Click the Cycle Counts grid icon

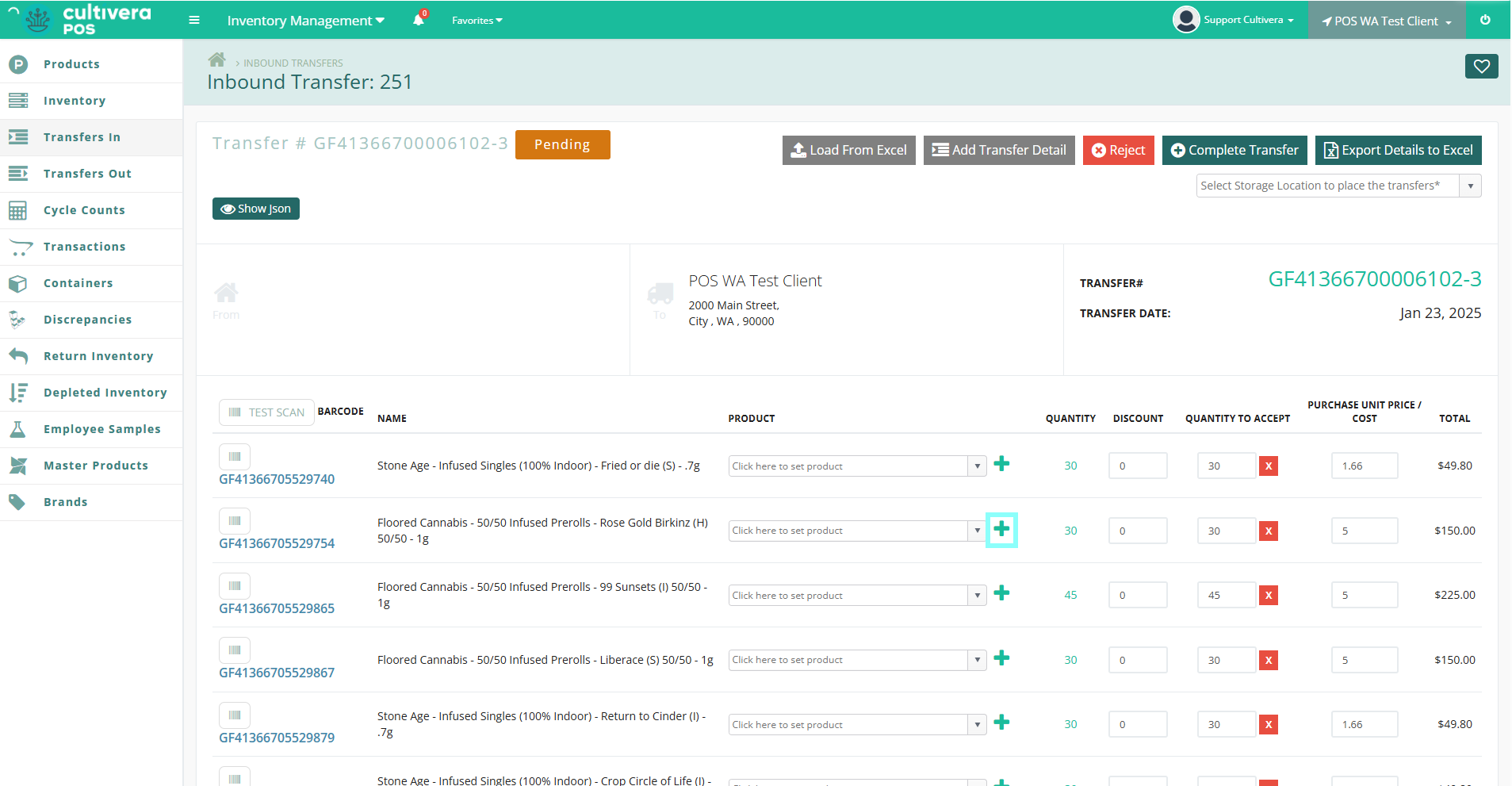(18, 210)
